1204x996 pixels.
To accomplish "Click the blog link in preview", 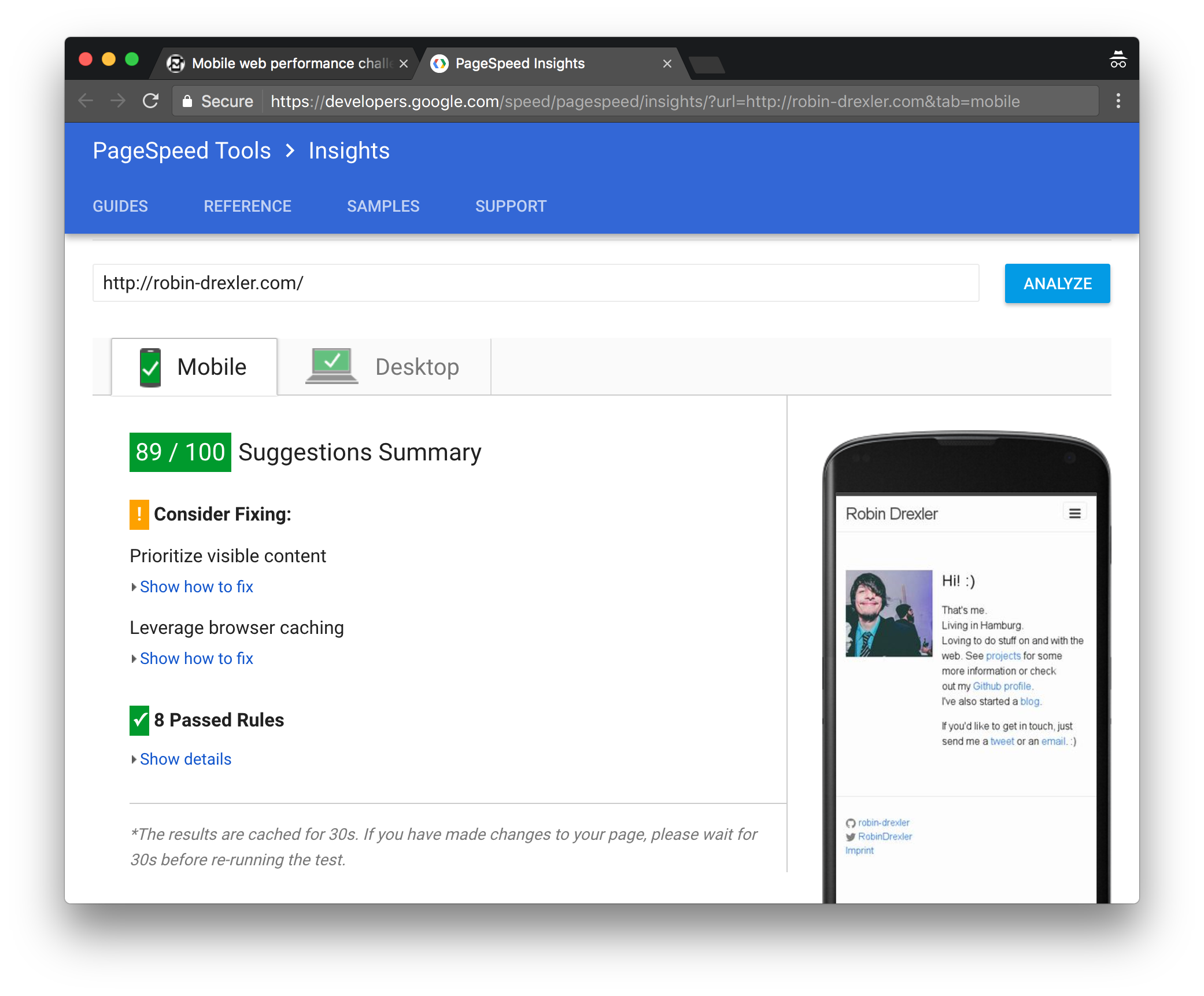I will click(x=1029, y=702).
